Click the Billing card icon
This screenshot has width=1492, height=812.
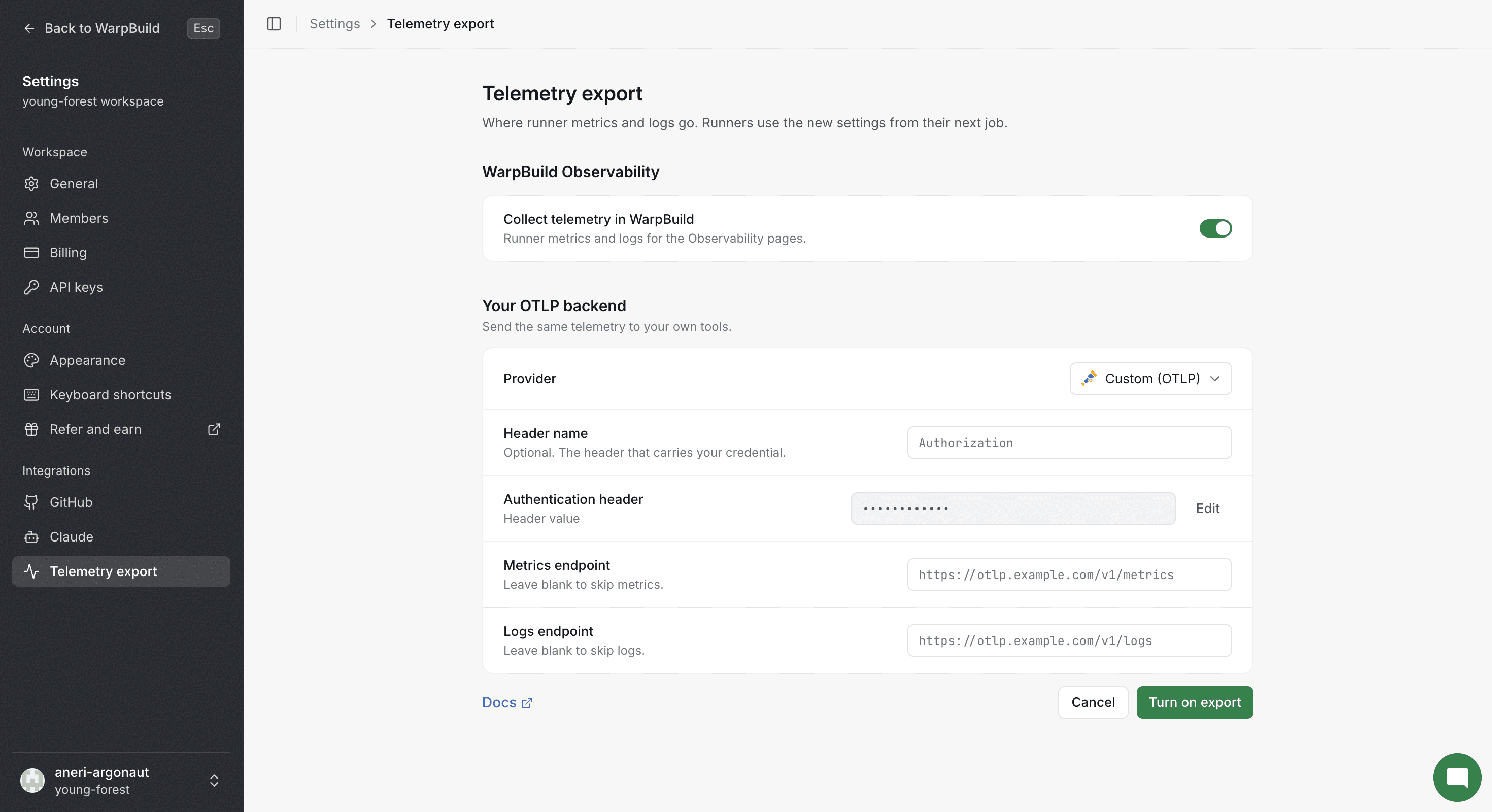tap(31, 253)
